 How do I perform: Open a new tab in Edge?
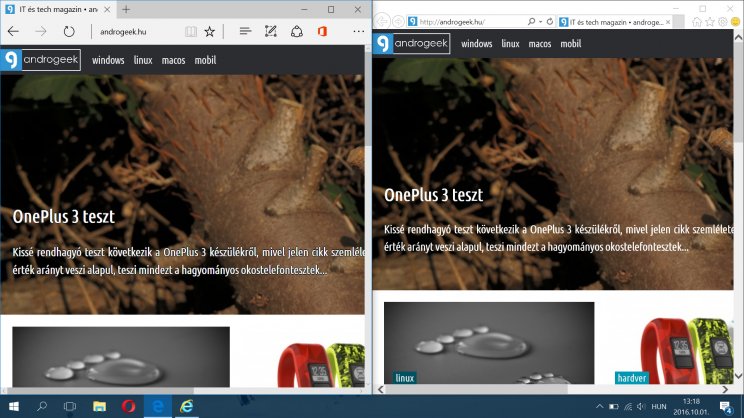(126, 9)
